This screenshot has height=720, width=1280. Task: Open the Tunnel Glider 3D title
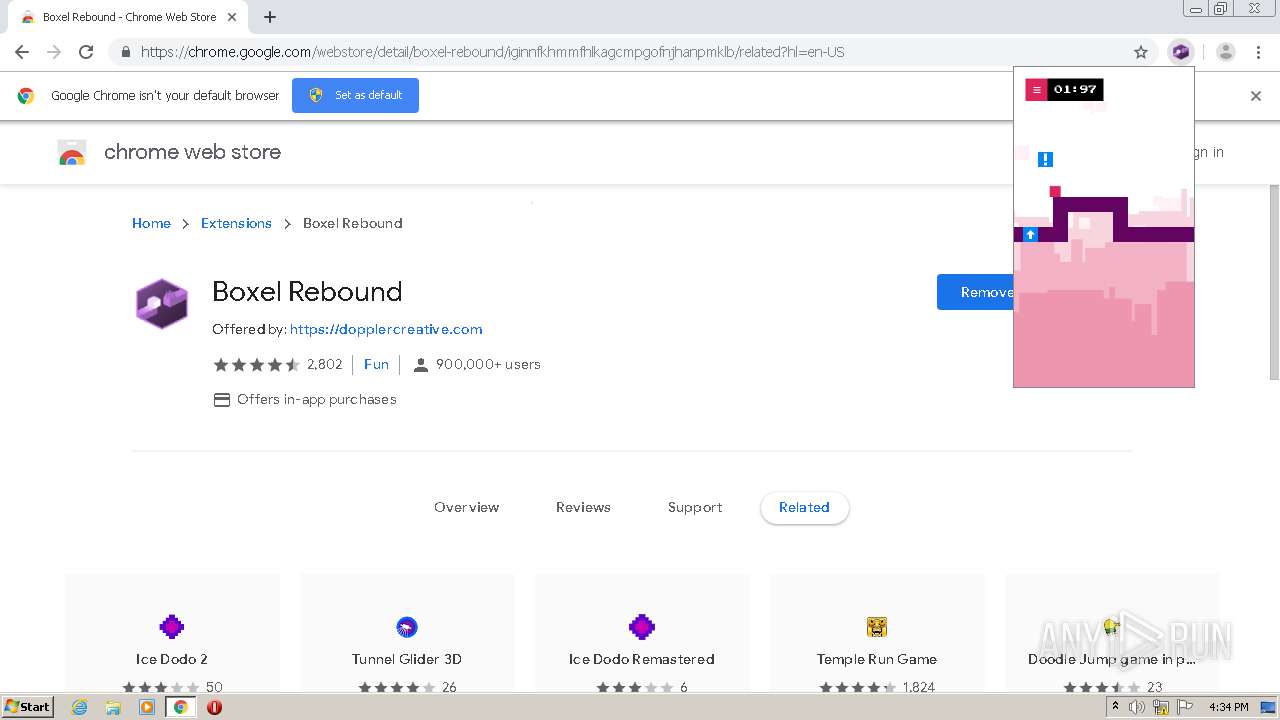pyautogui.click(x=407, y=659)
